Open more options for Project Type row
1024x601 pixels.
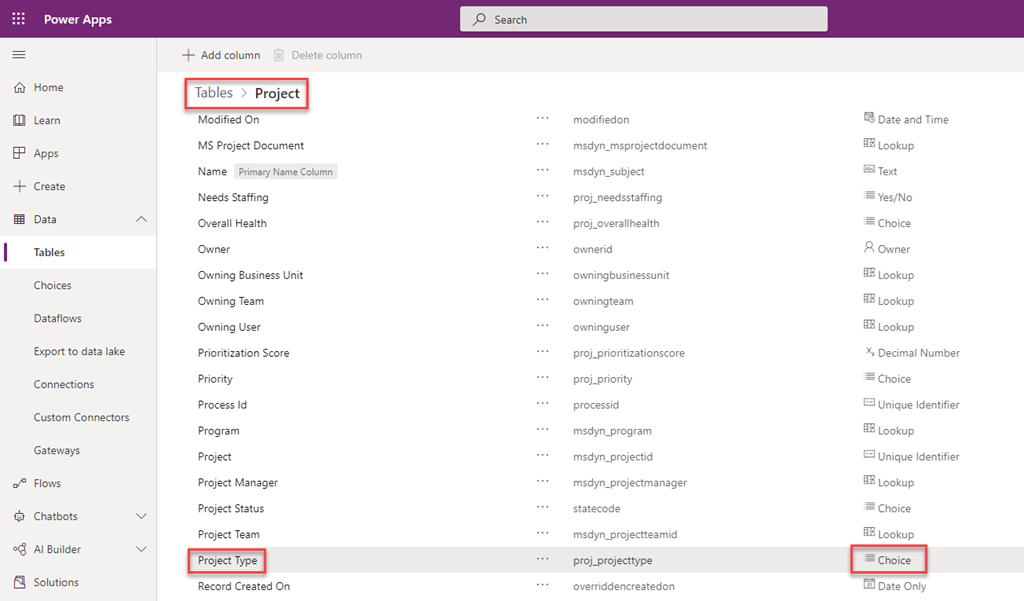(x=543, y=560)
